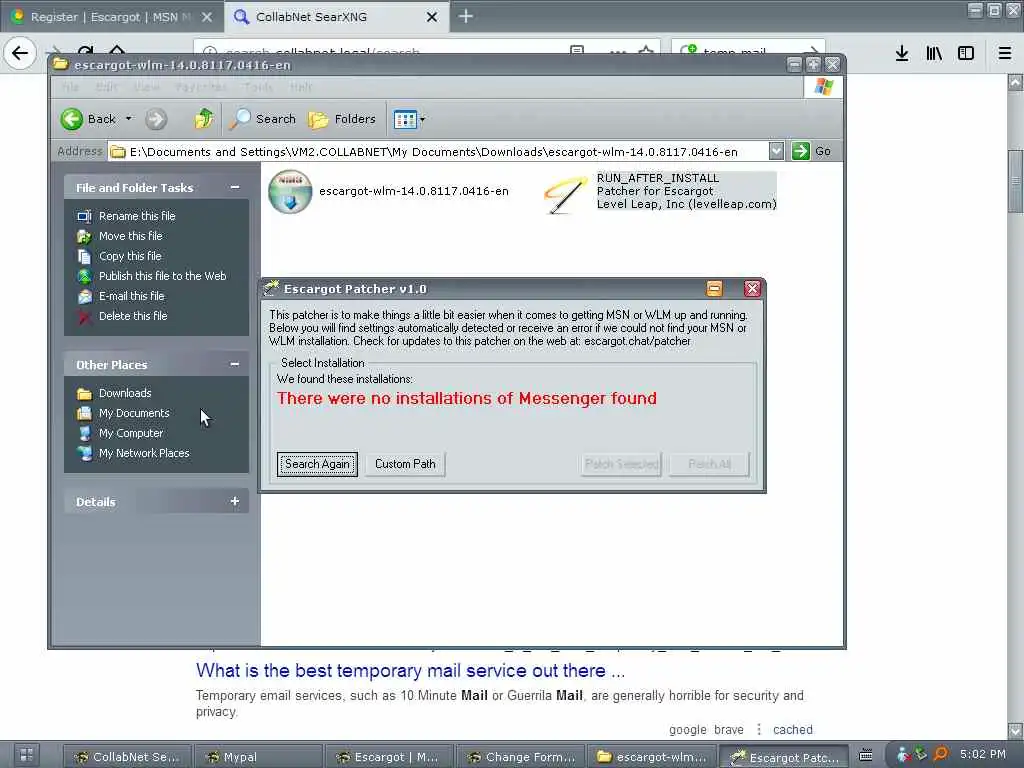The height and width of the screenshot is (768, 1024).
Task: Open the Help menu in Explorer
Action: [300, 87]
